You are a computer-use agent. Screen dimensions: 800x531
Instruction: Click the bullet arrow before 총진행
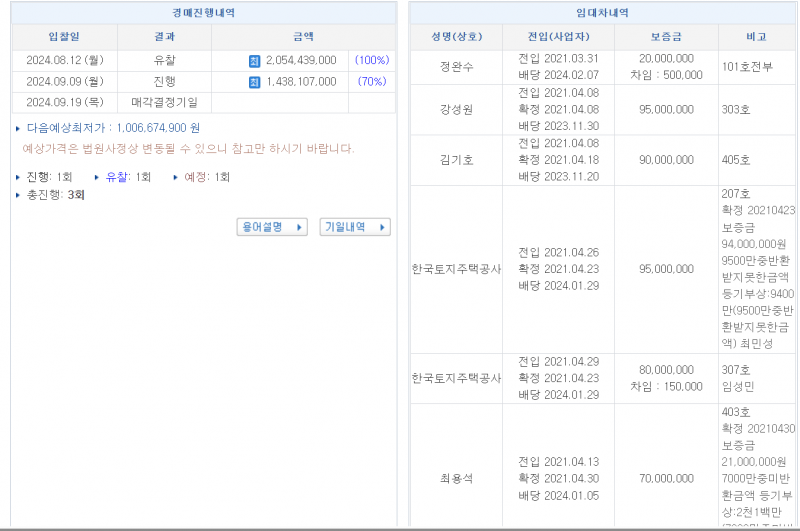(18, 195)
